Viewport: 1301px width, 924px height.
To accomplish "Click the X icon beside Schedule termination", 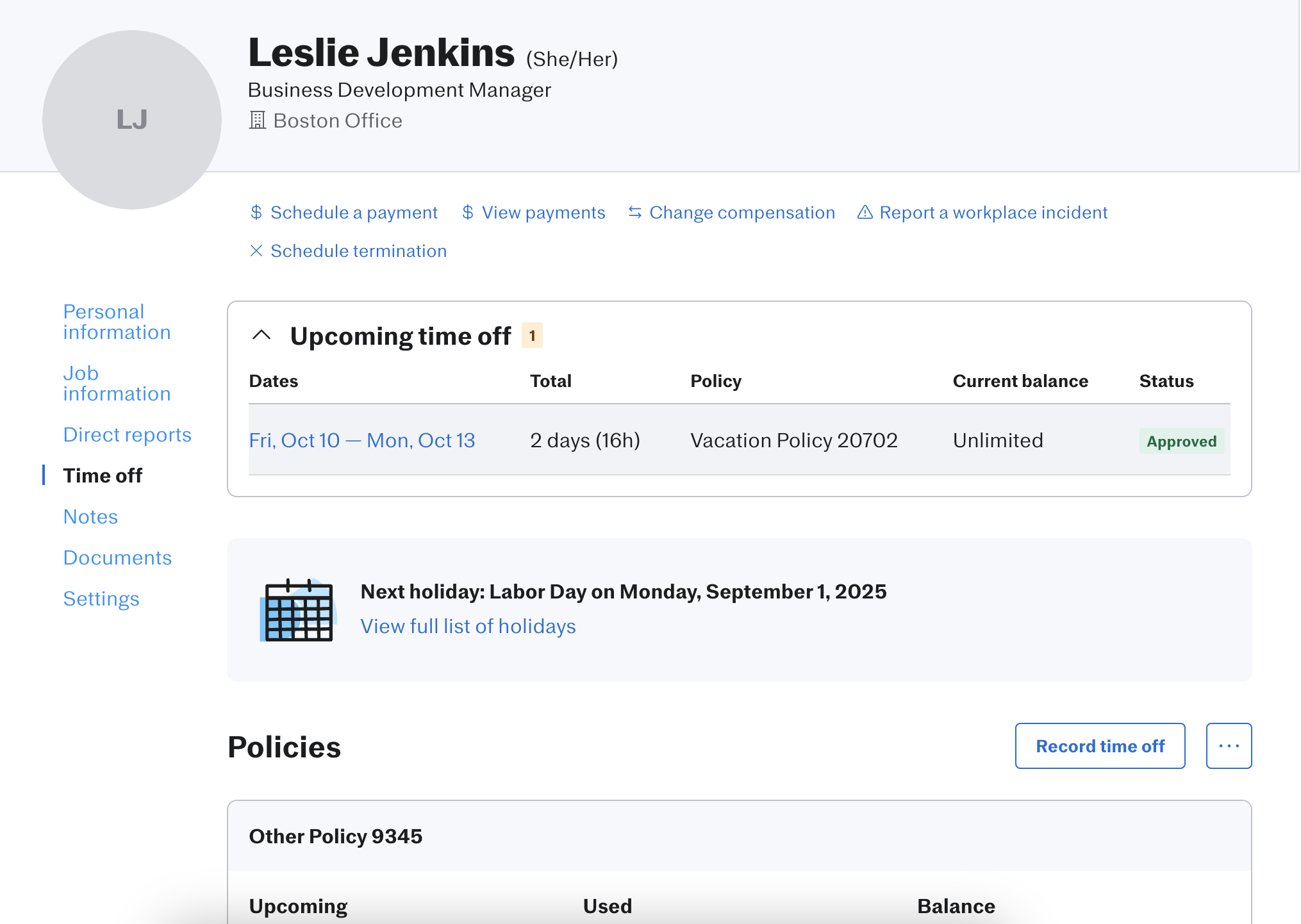I will 256,251.
